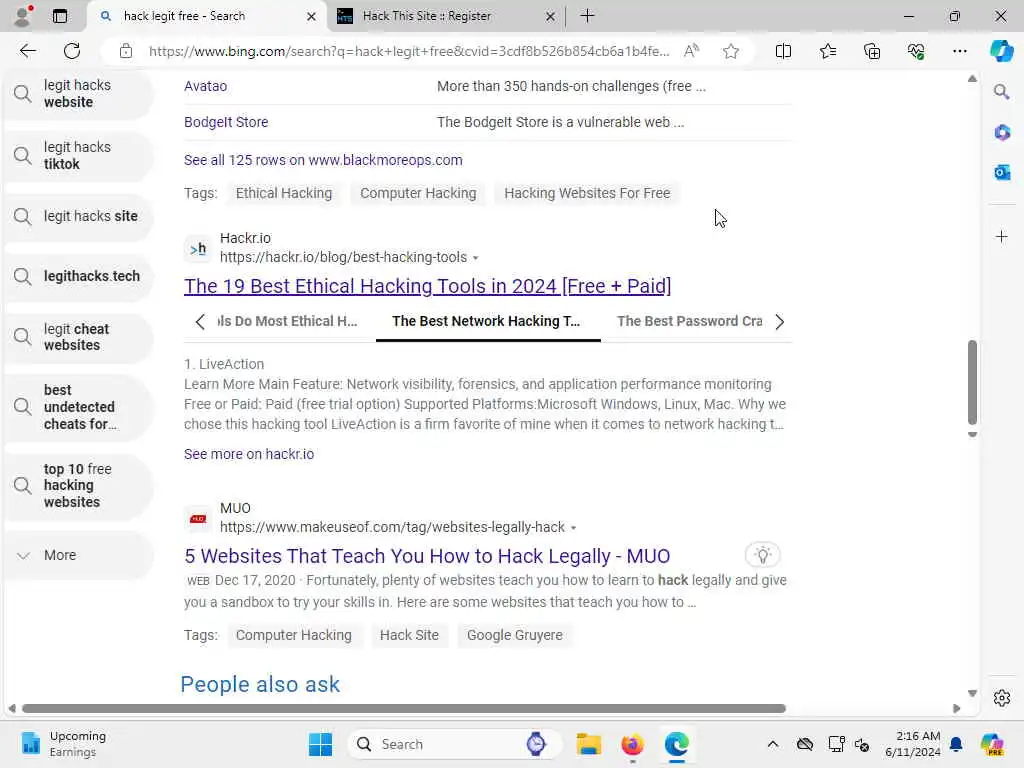
Task: Open Browser essentials heart icon
Action: pos(916,51)
